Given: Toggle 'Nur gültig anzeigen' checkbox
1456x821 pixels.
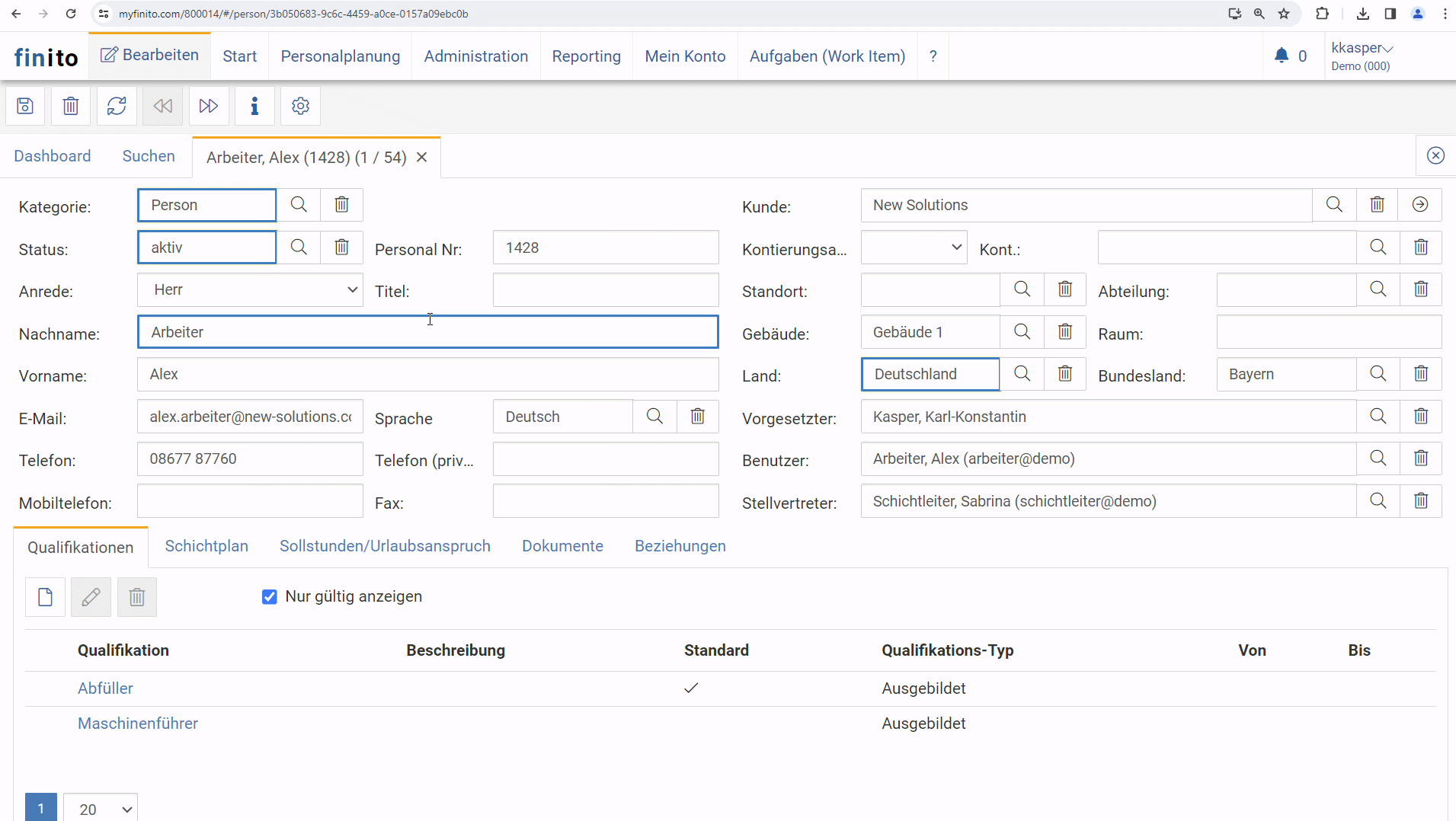Looking at the screenshot, I should (270, 597).
